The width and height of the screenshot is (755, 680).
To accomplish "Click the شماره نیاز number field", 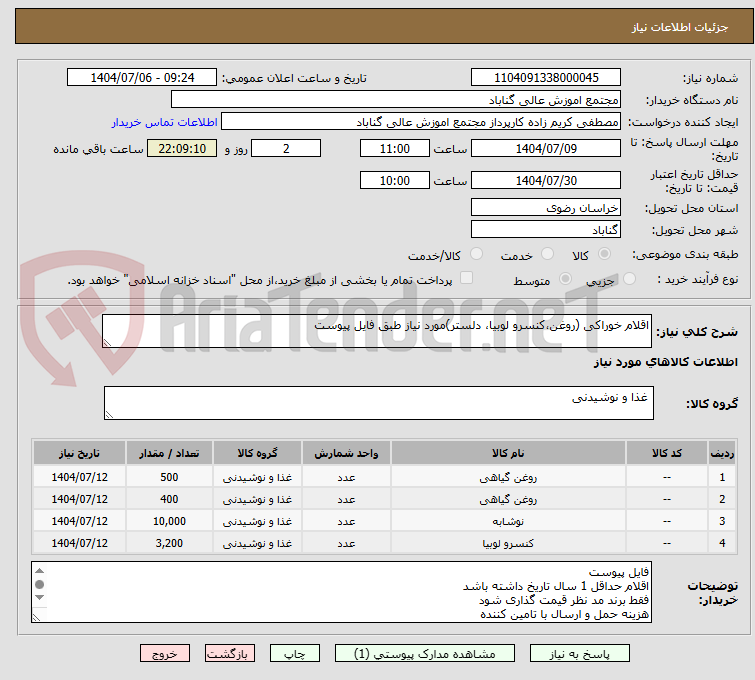I will (x=545, y=78).
